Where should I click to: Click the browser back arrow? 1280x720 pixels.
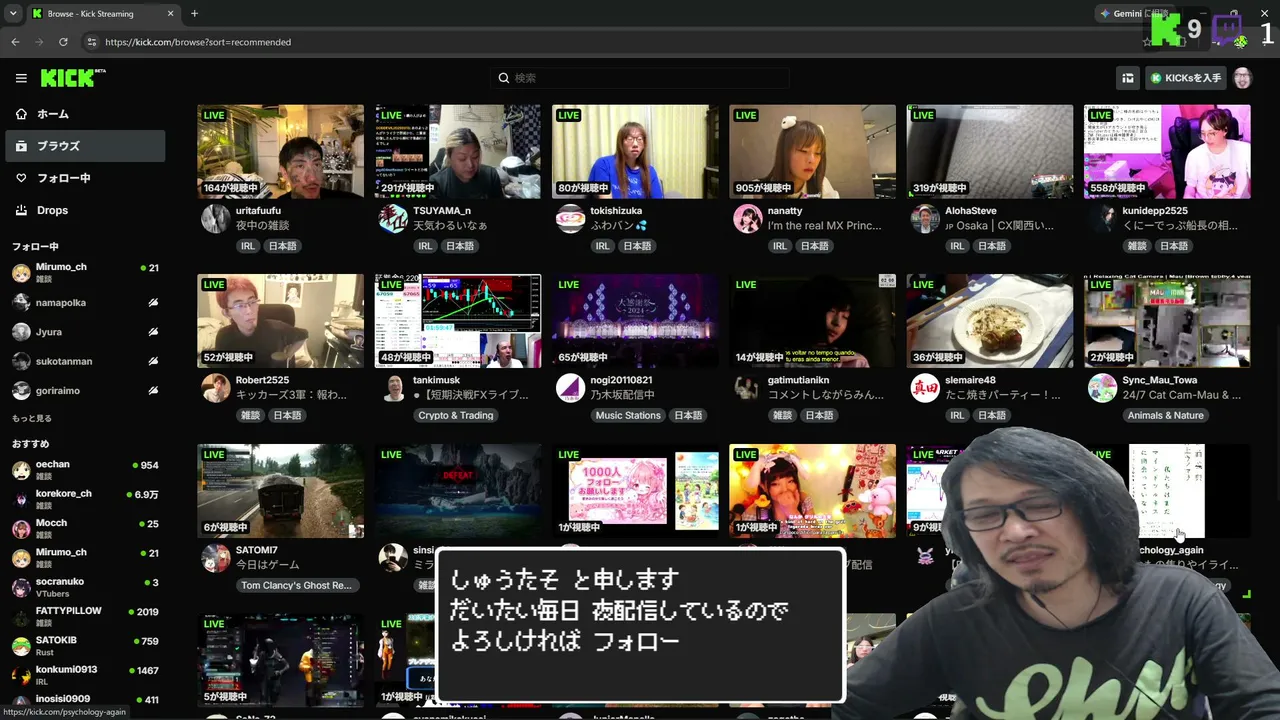(15, 42)
